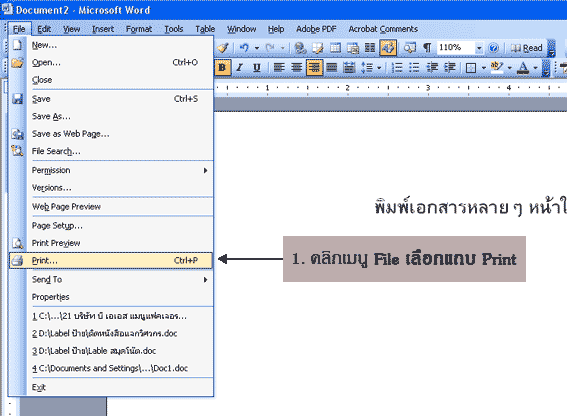Click the Distributed alignment icon
Image resolution: width=567 pixels, height=416 pixels.
(x=349, y=67)
